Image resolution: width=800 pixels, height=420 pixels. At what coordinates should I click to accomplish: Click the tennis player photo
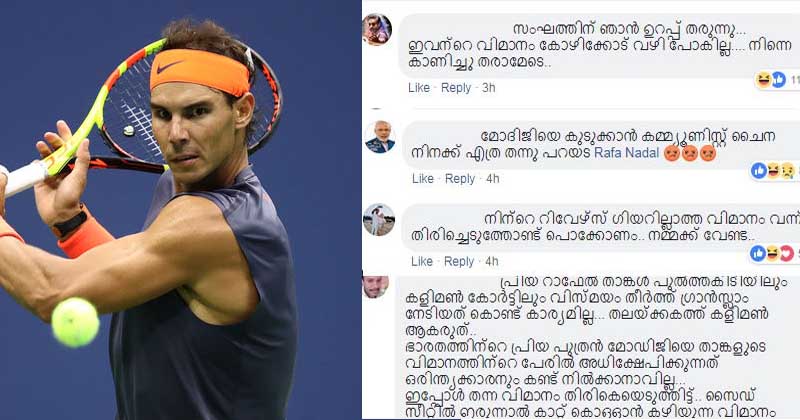pyautogui.click(x=181, y=210)
